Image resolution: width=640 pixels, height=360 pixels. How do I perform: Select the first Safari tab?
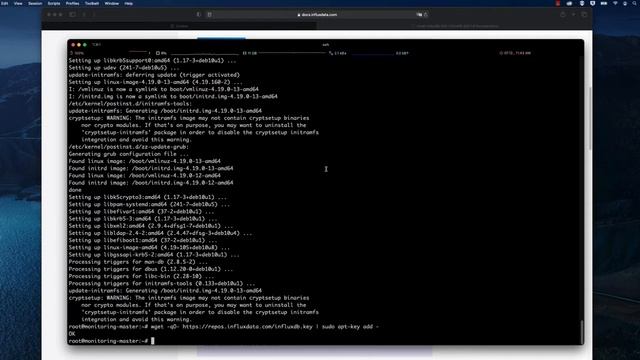[x=179, y=26]
